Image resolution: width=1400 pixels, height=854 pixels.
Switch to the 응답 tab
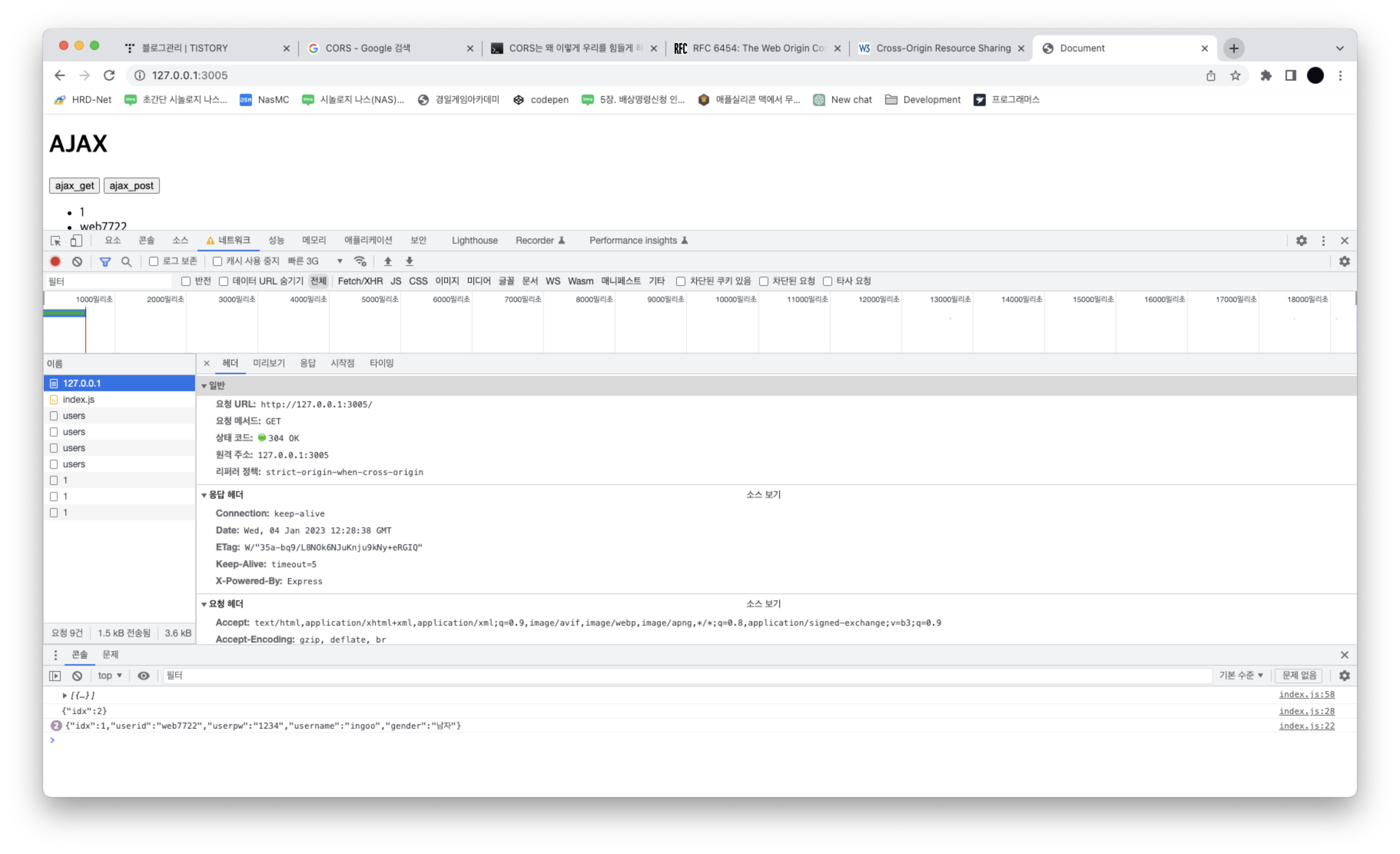click(307, 363)
